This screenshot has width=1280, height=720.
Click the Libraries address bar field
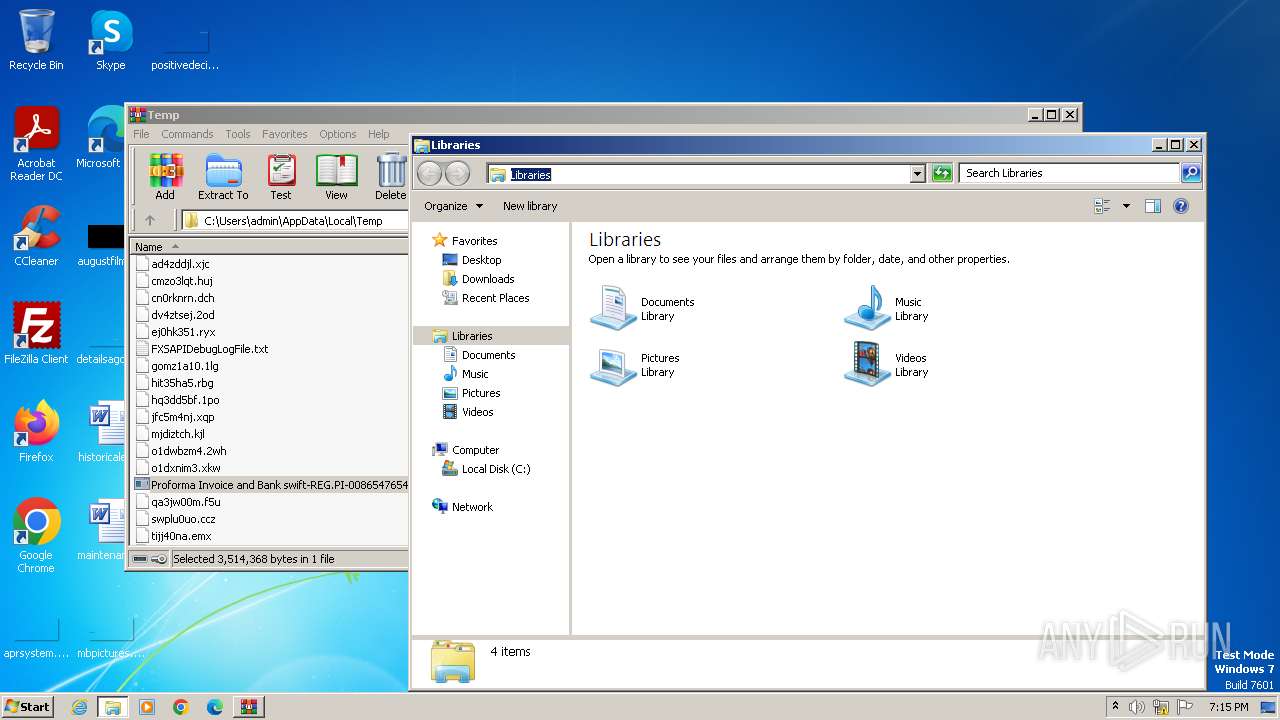click(698, 174)
